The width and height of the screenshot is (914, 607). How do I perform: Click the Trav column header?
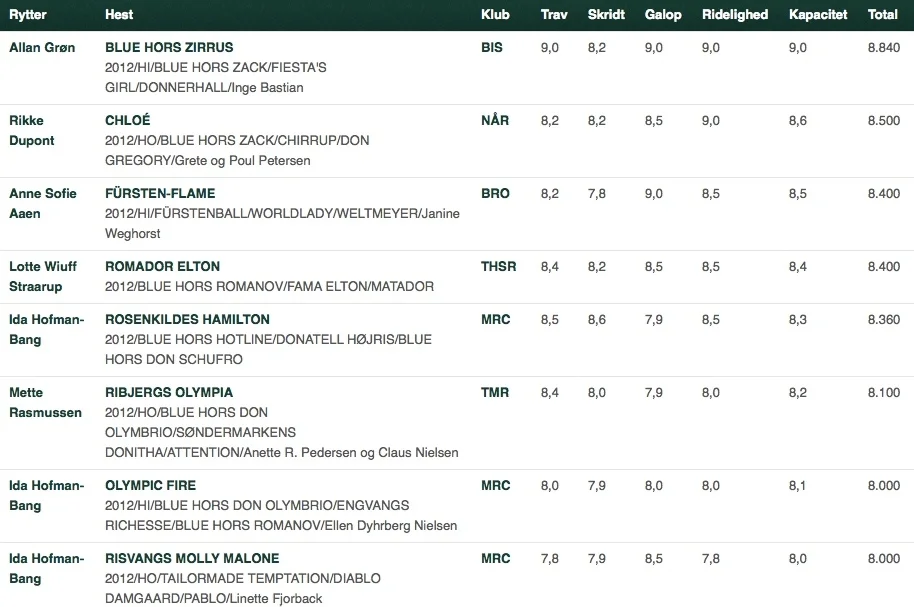(554, 15)
